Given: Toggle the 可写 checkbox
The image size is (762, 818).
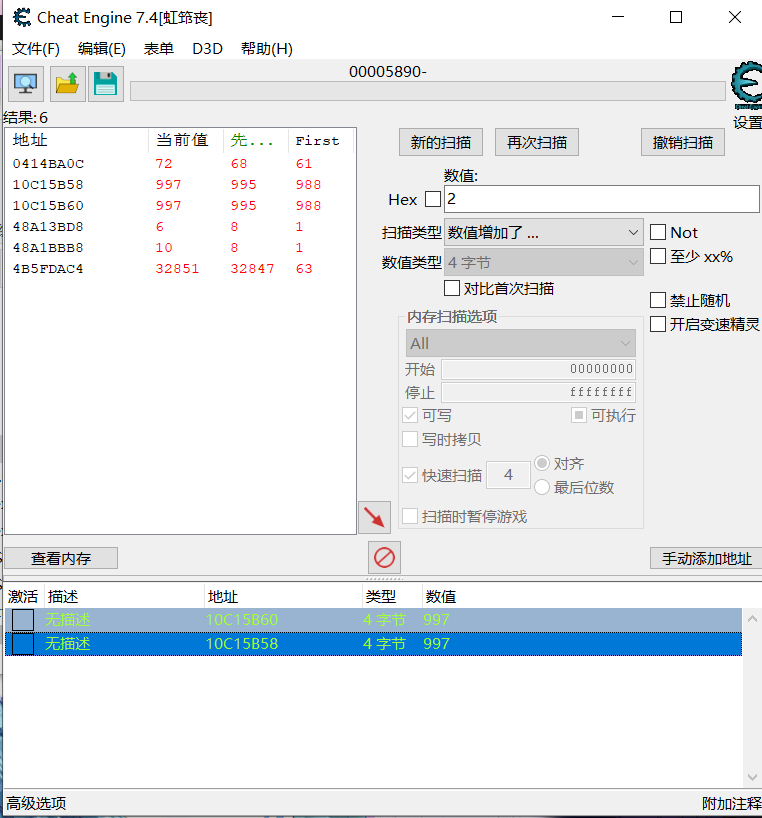Looking at the screenshot, I should (410, 415).
